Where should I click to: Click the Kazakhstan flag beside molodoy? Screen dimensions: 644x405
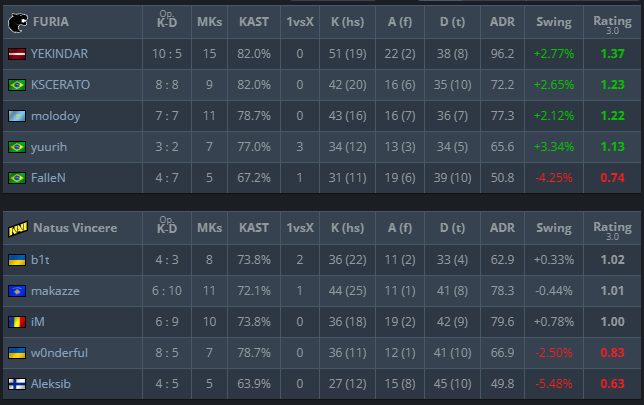point(16,116)
